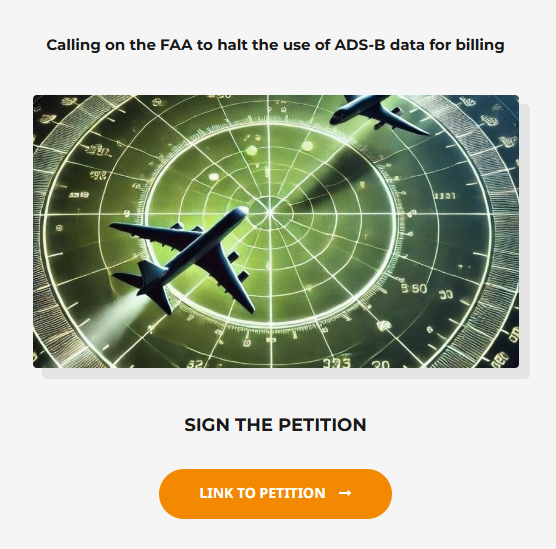Click the 1331 label on the radar

(x=445, y=196)
